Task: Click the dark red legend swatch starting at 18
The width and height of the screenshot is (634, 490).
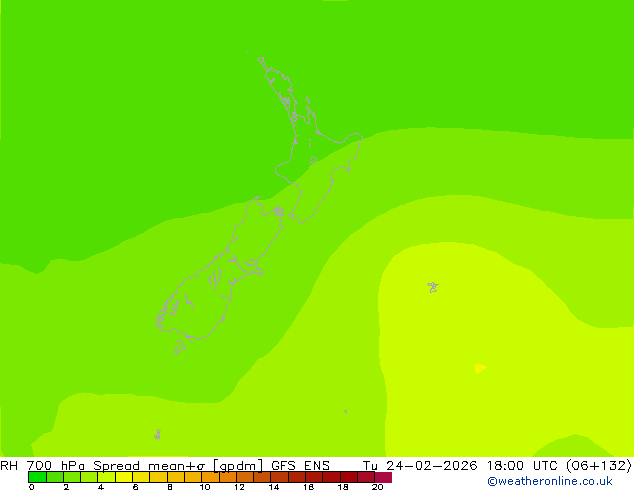Action: point(349,477)
